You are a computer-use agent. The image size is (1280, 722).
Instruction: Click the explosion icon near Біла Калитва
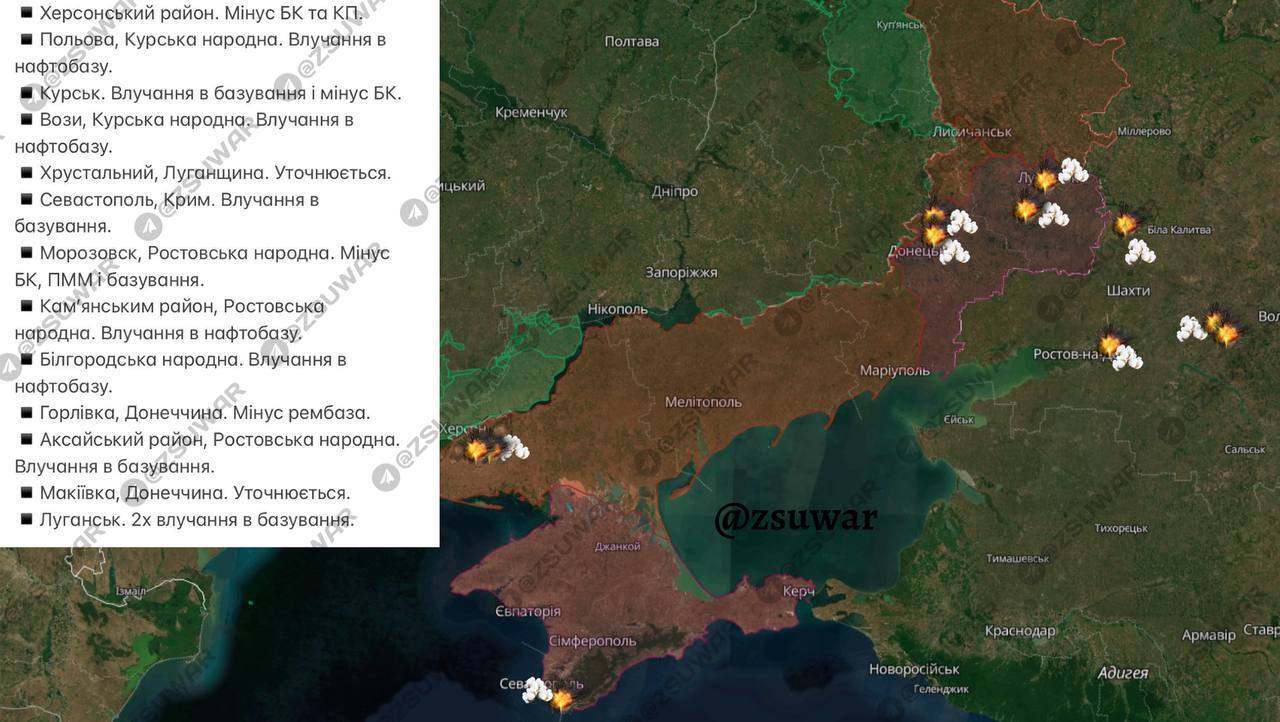[x=1127, y=222]
